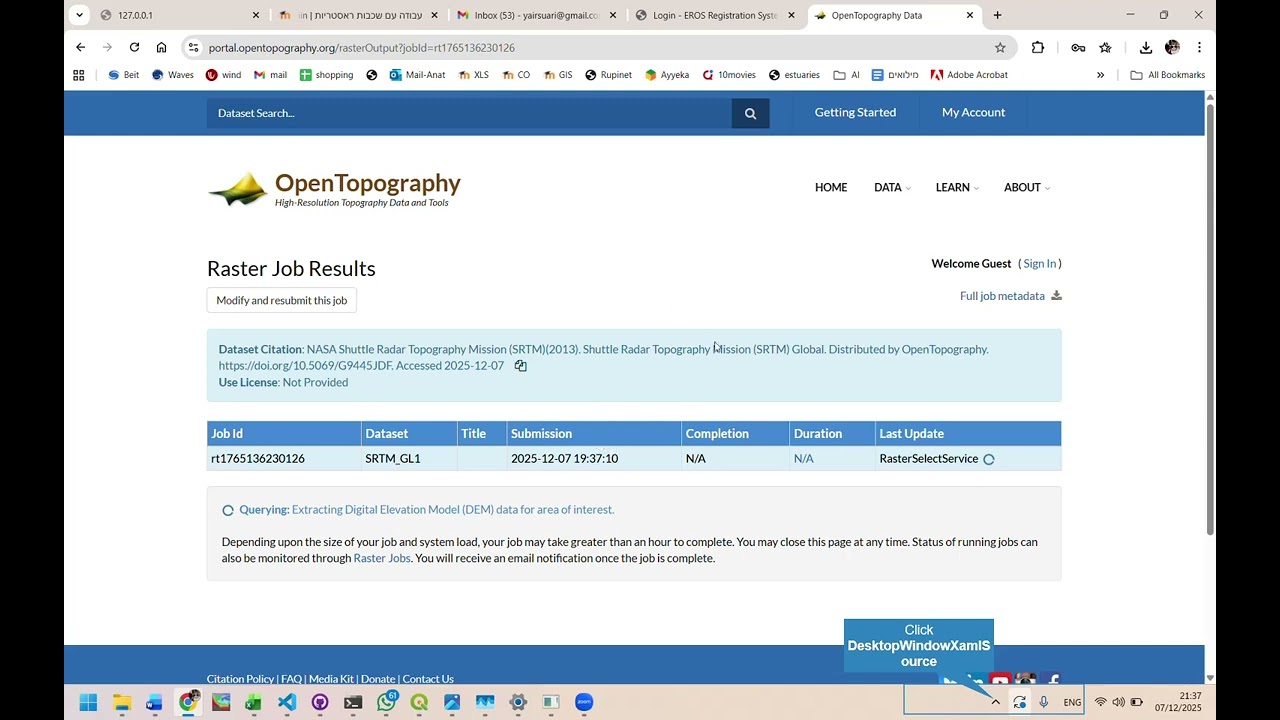This screenshot has height=720, width=1280.
Task: Click the OpenTopography logo
Action: [x=334, y=189]
